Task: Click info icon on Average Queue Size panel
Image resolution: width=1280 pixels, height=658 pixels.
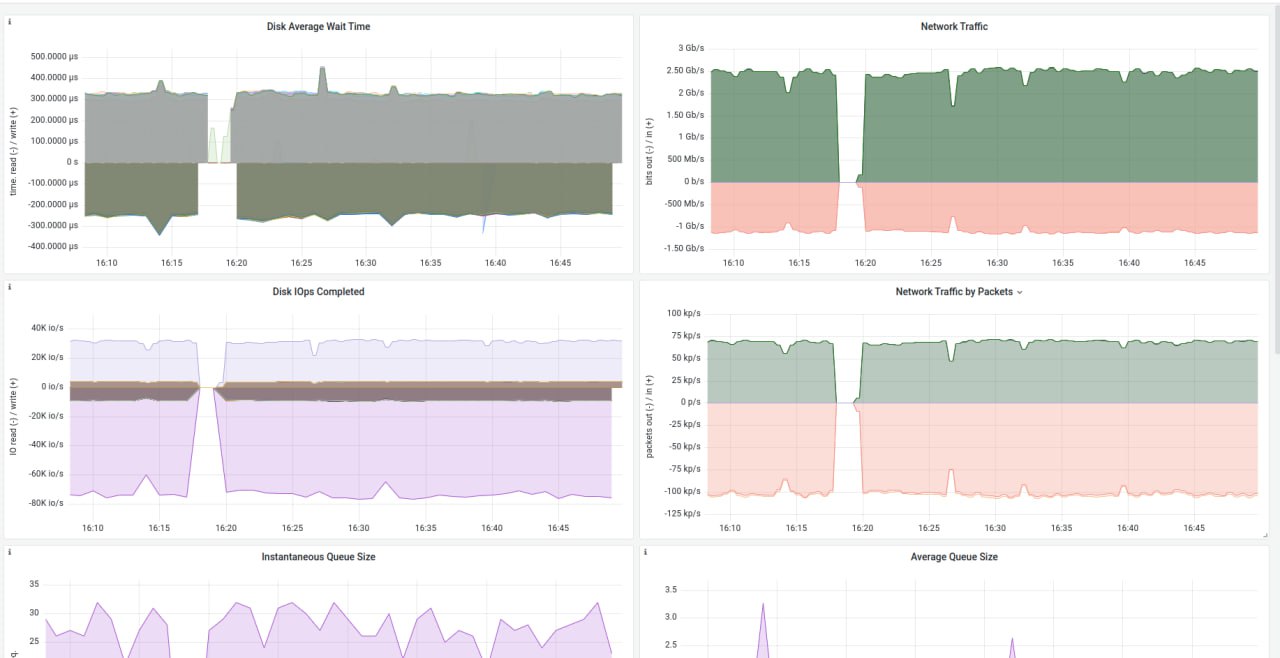Action: (646, 552)
